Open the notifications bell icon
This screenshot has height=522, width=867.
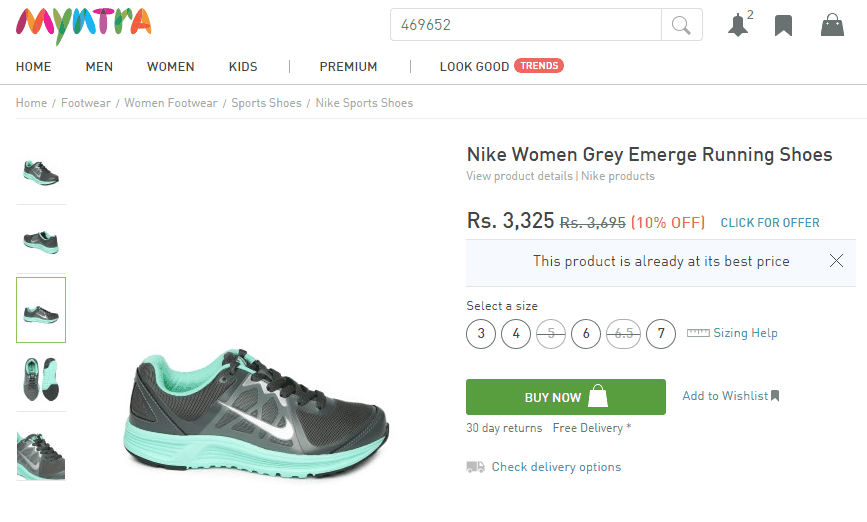pos(738,25)
